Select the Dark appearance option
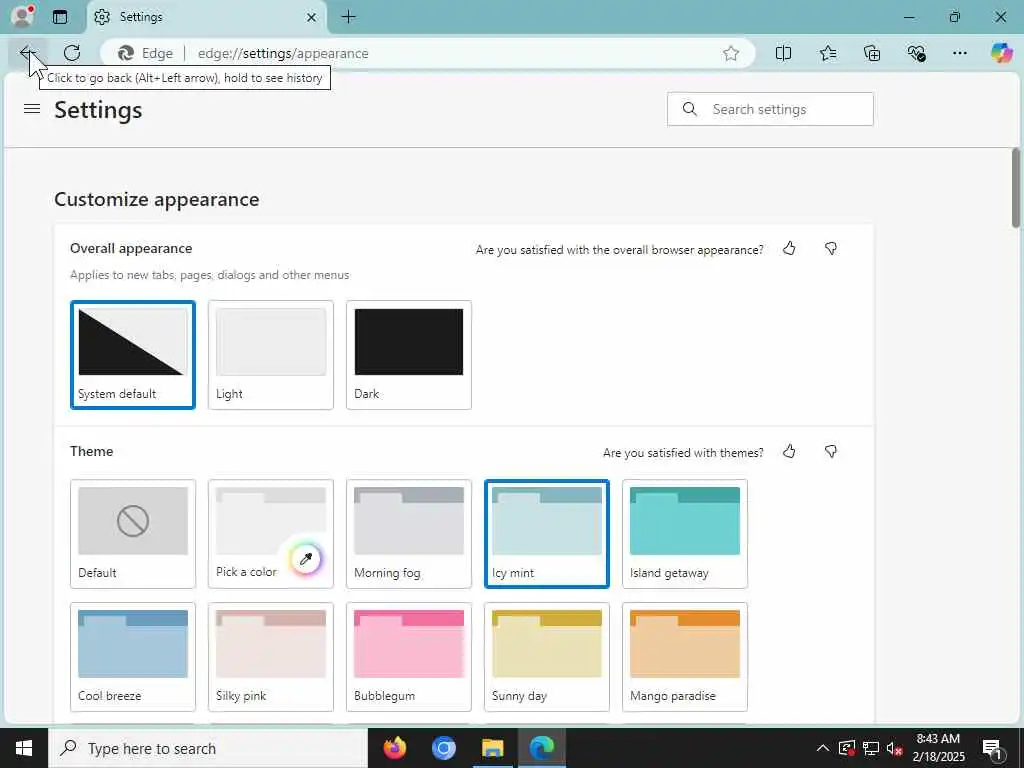Viewport: 1024px width, 768px height. [x=409, y=355]
